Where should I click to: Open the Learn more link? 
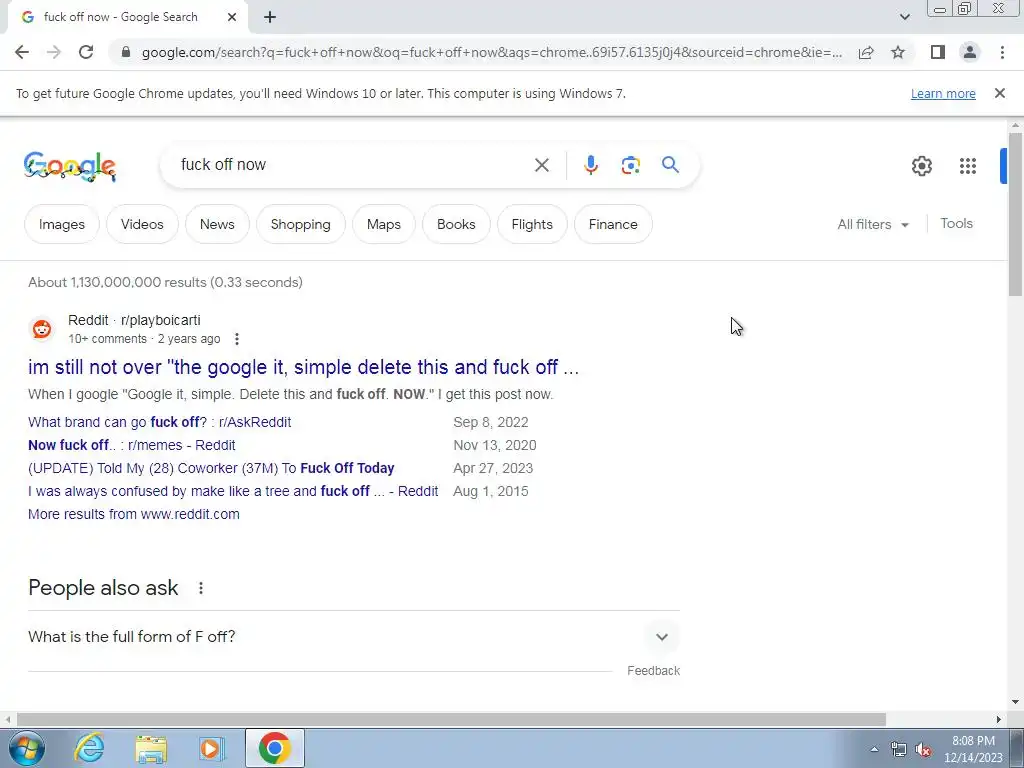[943, 93]
